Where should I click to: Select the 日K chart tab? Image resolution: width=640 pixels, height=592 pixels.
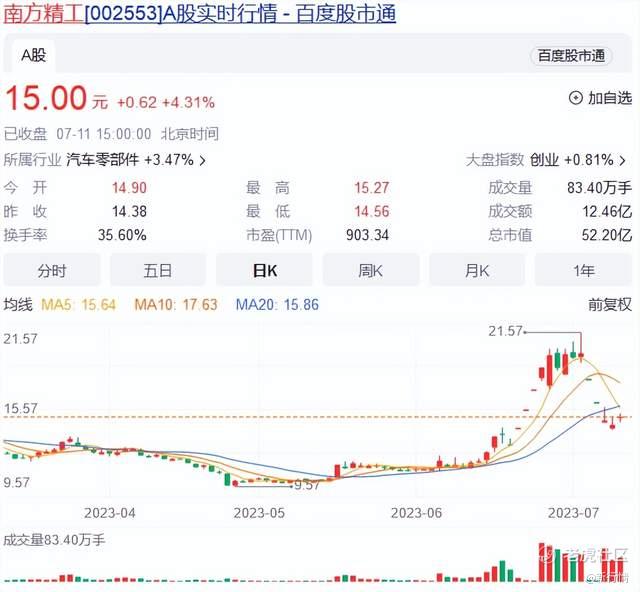264,270
